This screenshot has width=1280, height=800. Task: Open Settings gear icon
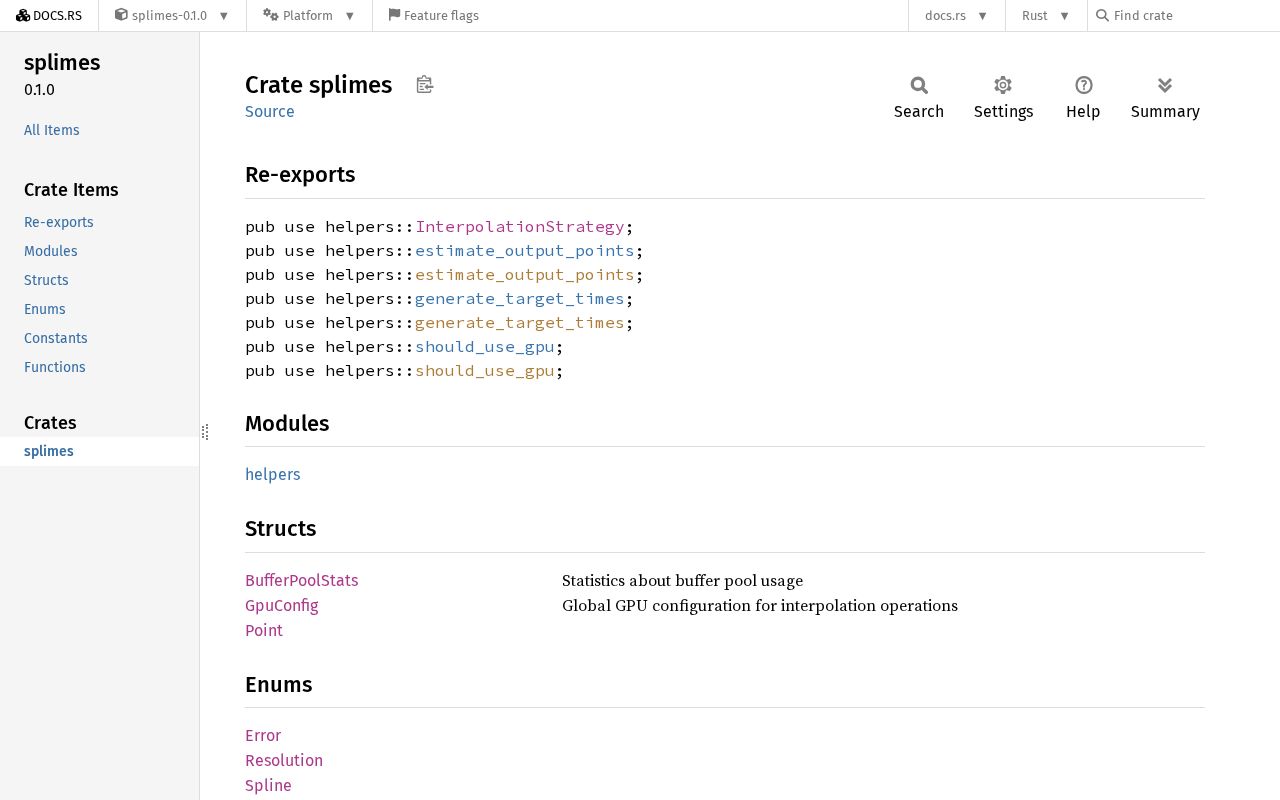pos(1003,85)
